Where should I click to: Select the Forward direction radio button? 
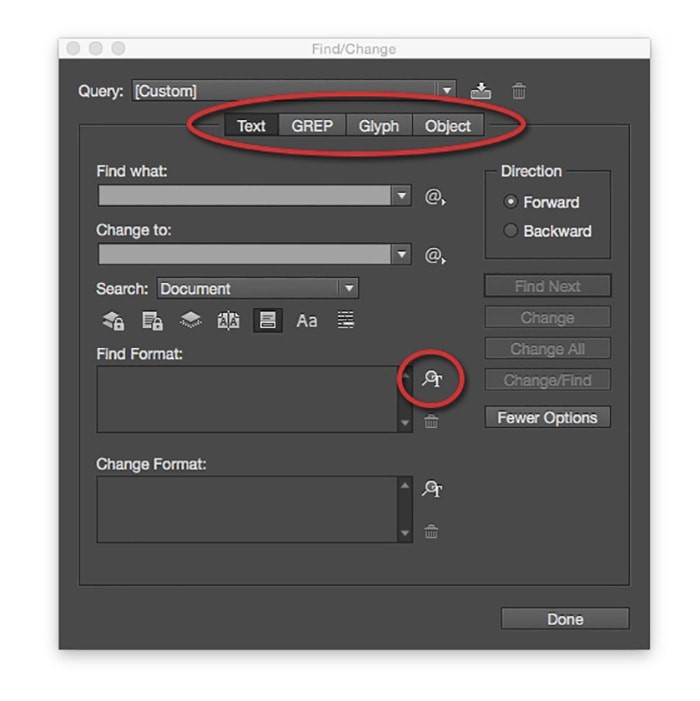[x=510, y=202]
